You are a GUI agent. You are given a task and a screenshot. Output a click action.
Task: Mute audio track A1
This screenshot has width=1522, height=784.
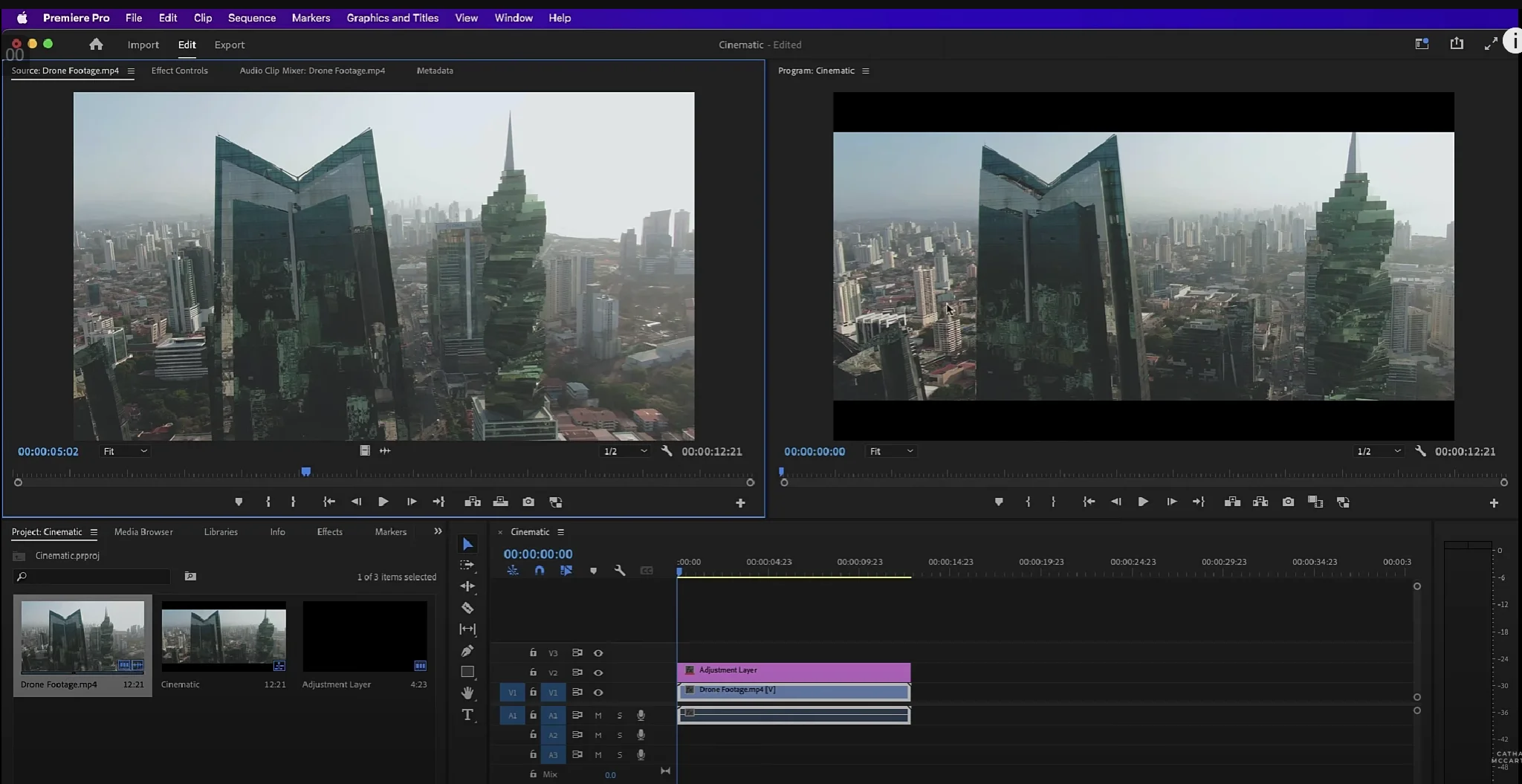tap(598, 716)
